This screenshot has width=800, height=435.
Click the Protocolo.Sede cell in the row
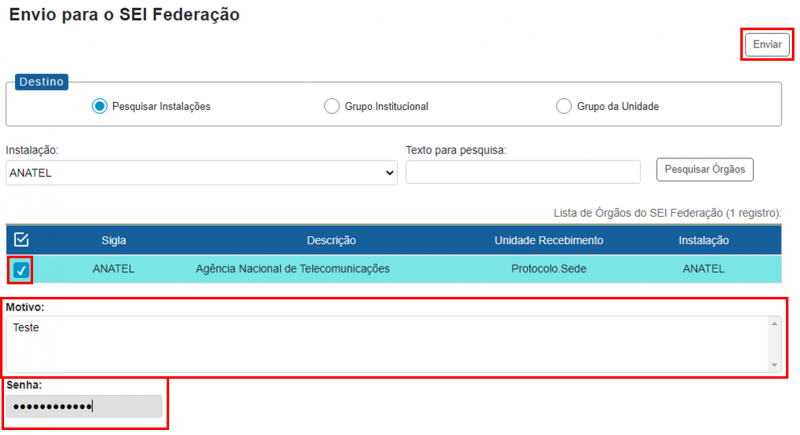tap(549, 269)
